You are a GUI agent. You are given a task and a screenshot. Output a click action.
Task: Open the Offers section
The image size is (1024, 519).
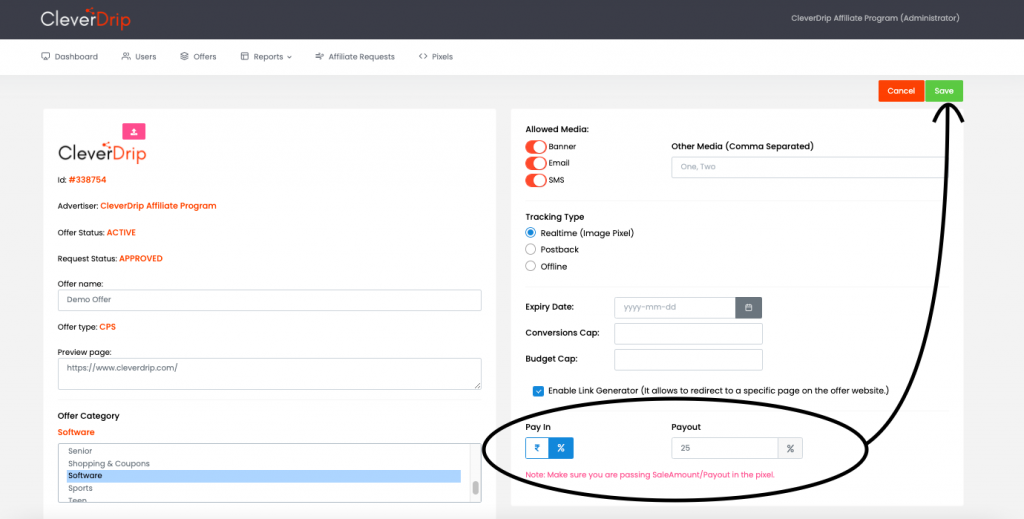pyautogui.click(x=198, y=57)
